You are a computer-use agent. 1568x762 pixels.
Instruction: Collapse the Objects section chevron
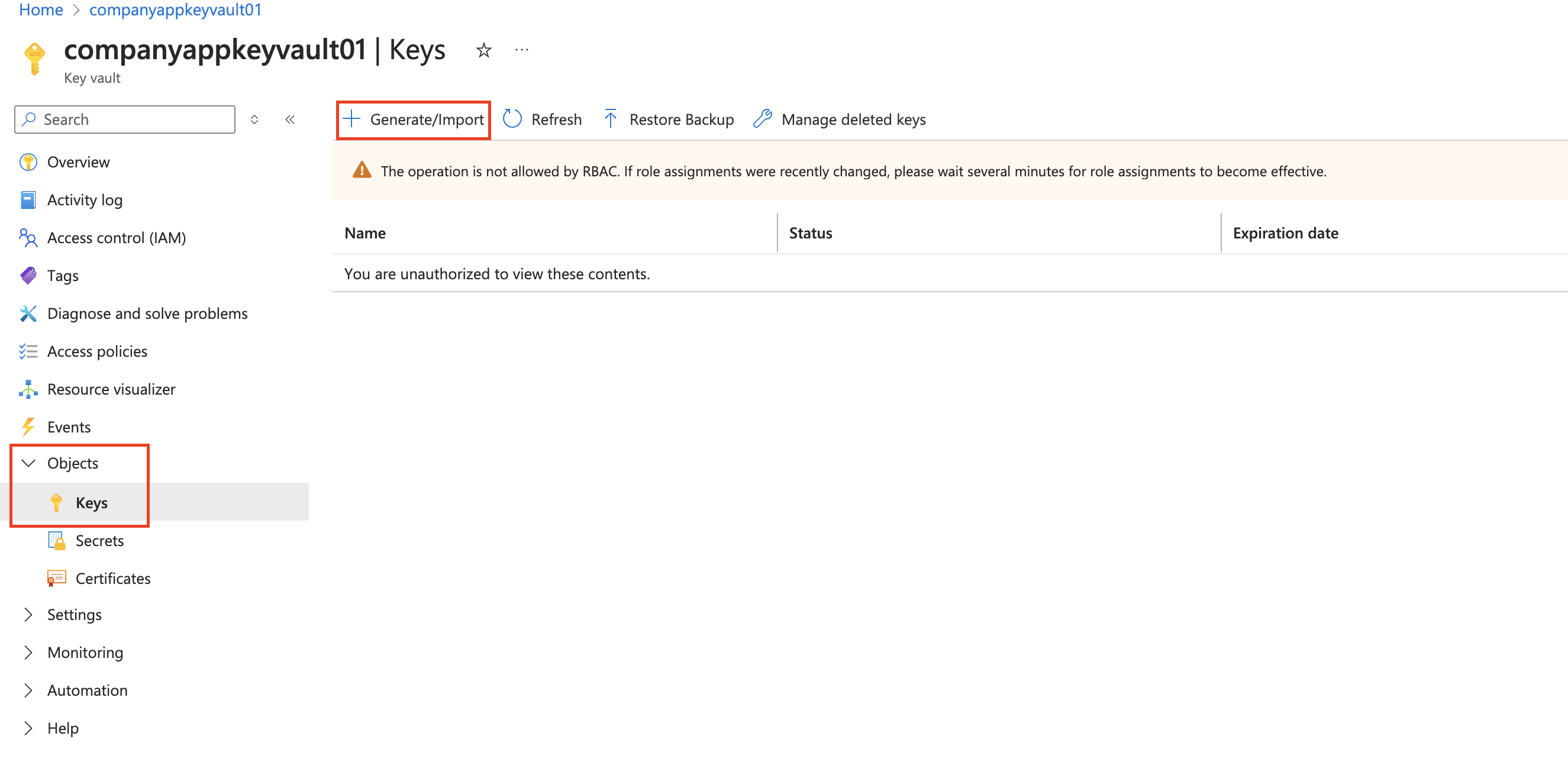pos(28,463)
